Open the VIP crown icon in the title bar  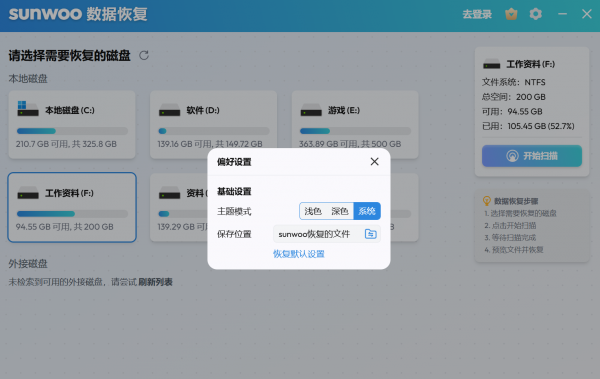coord(511,14)
